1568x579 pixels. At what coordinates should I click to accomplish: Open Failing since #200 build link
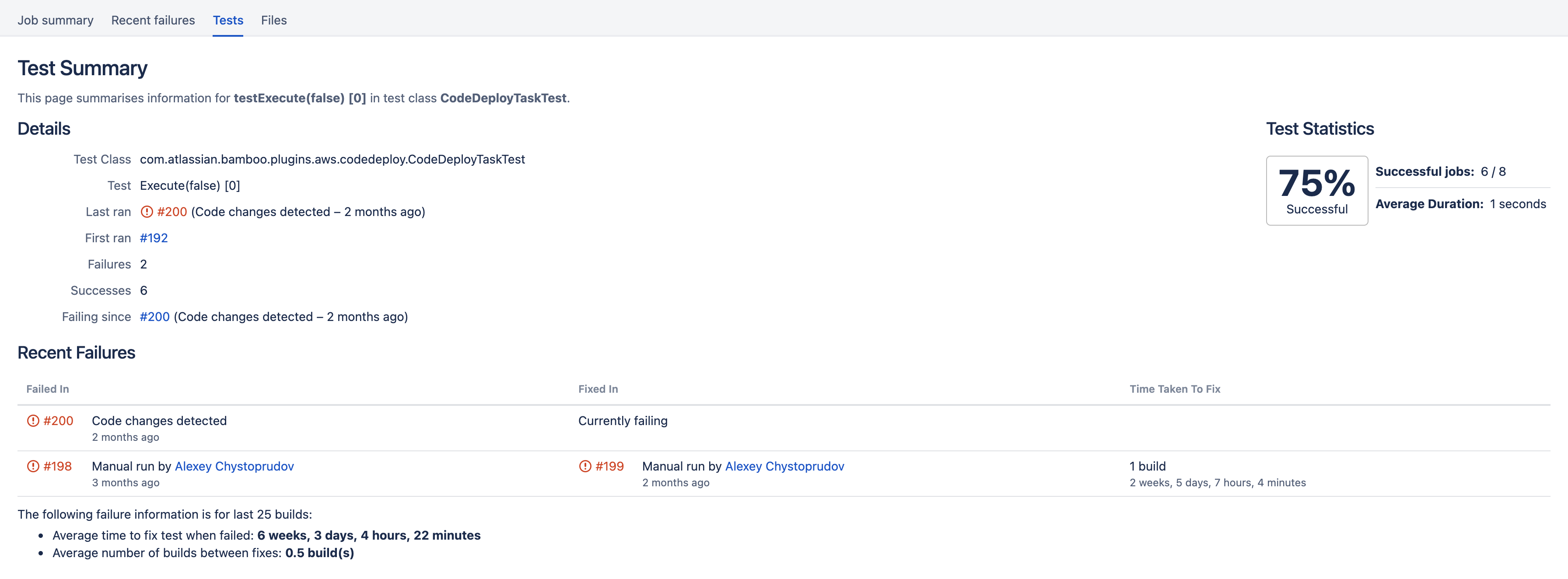pyautogui.click(x=154, y=317)
